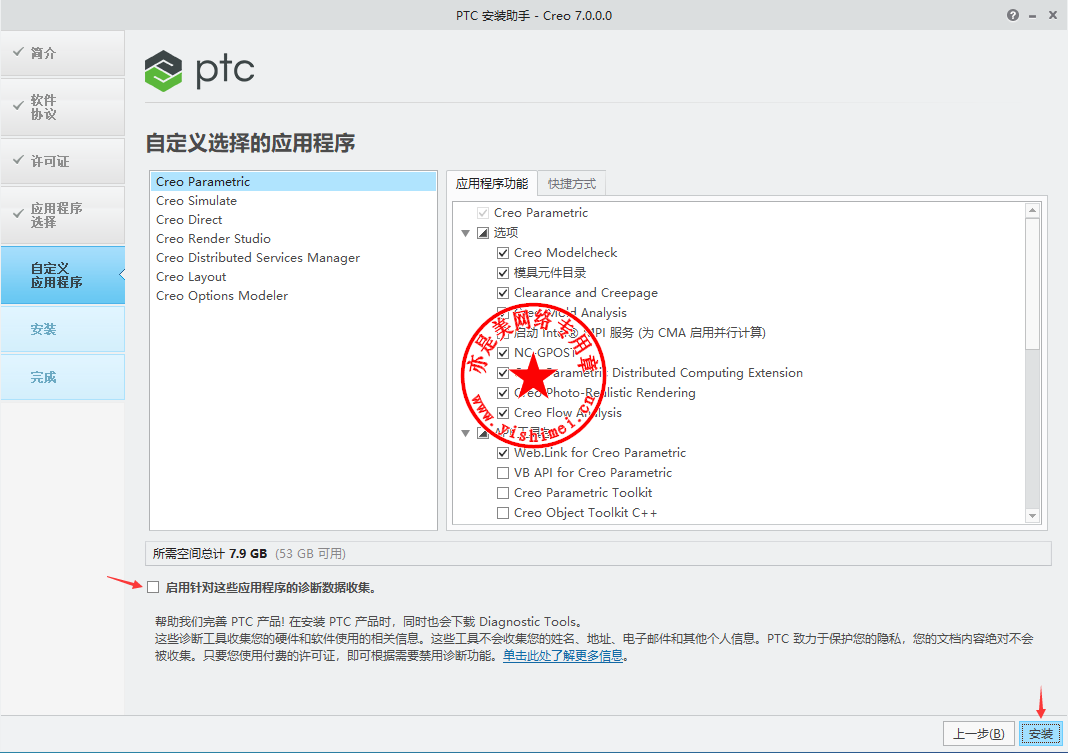Viewport: 1068px width, 753px height.
Task: Go to the 软件协议 step in sidebar
Action: pos(63,107)
